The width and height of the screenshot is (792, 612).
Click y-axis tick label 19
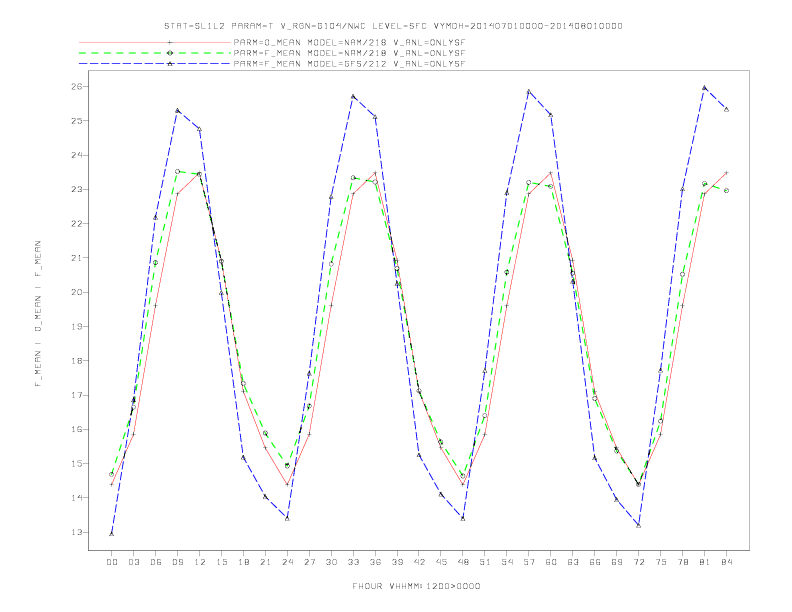coord(76,327)
